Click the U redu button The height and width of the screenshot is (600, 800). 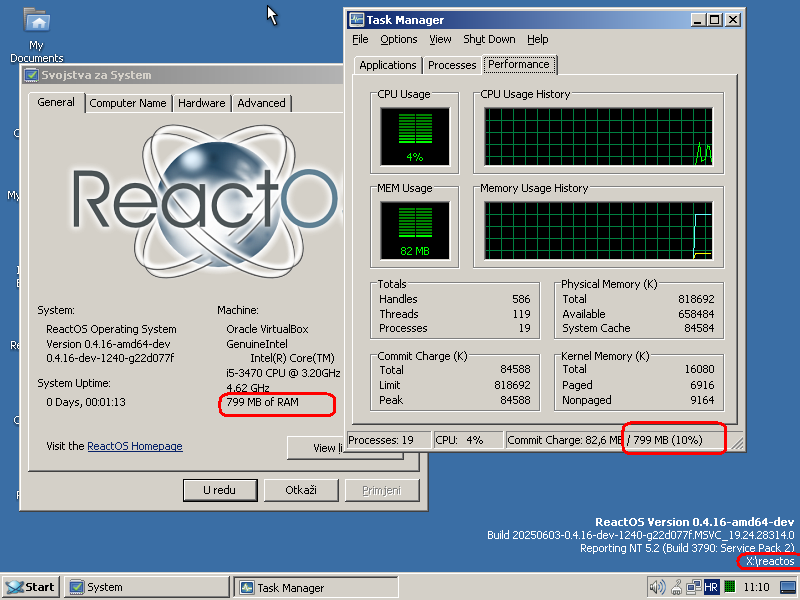(220, 490)
